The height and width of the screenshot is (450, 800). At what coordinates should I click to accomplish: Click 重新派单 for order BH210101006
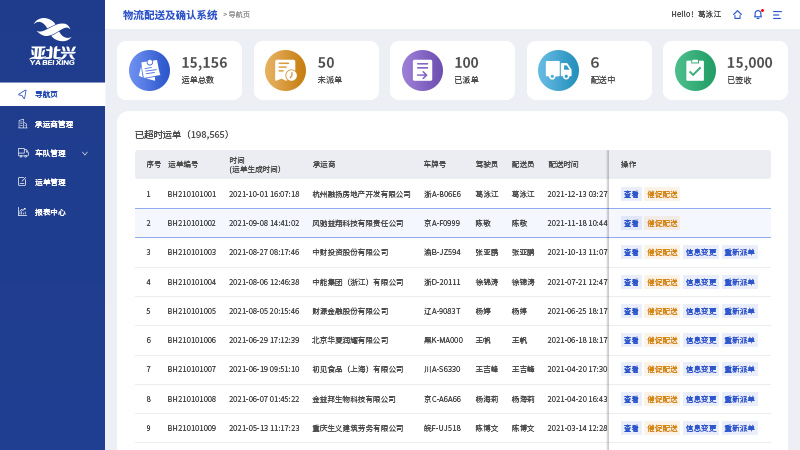[x=740, y=340]
